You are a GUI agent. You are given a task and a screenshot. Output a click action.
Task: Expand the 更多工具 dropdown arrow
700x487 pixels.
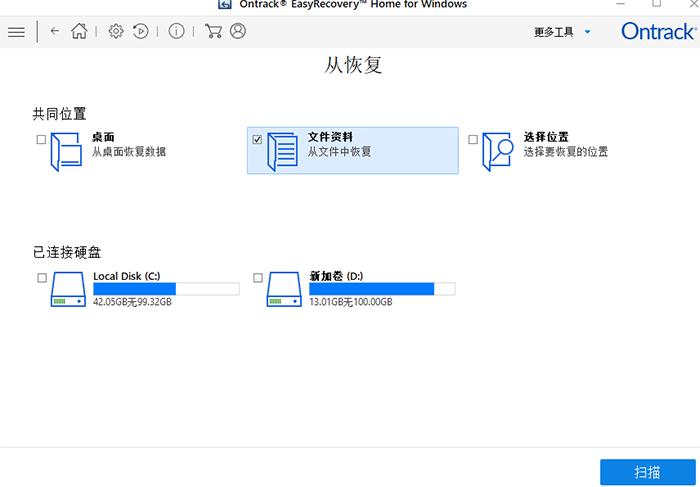(x=588, y=32)
